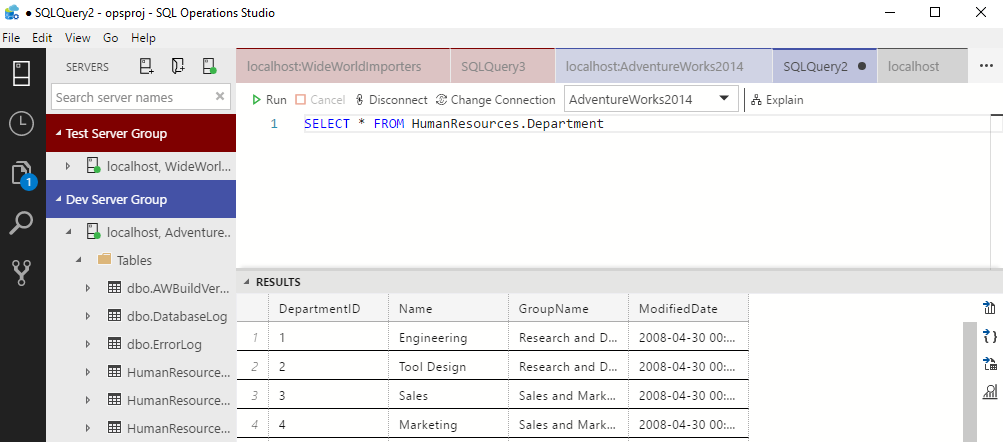Open the View menu

77,38
